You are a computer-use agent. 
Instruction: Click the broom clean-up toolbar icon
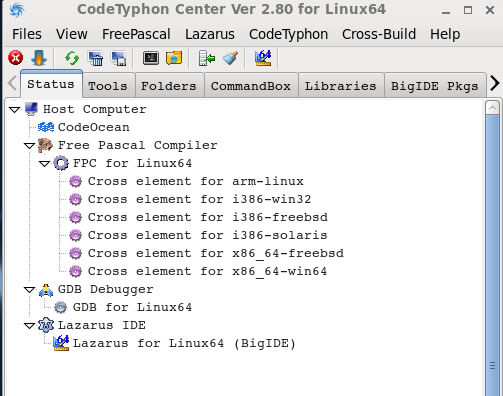(x=230, y=58)
